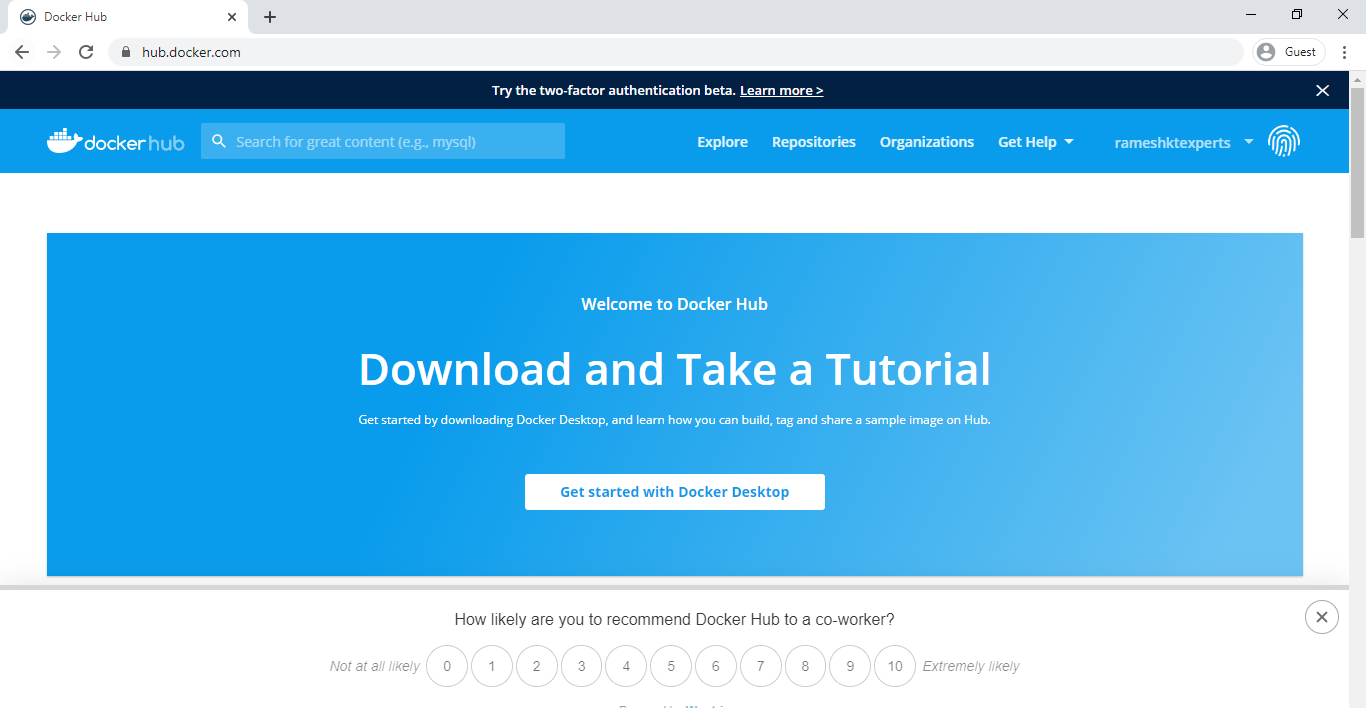The height and width of the screenshot is (708, 1366).
Task: Reload the page with the refresh icon
Action: click(x=86, y=52)
